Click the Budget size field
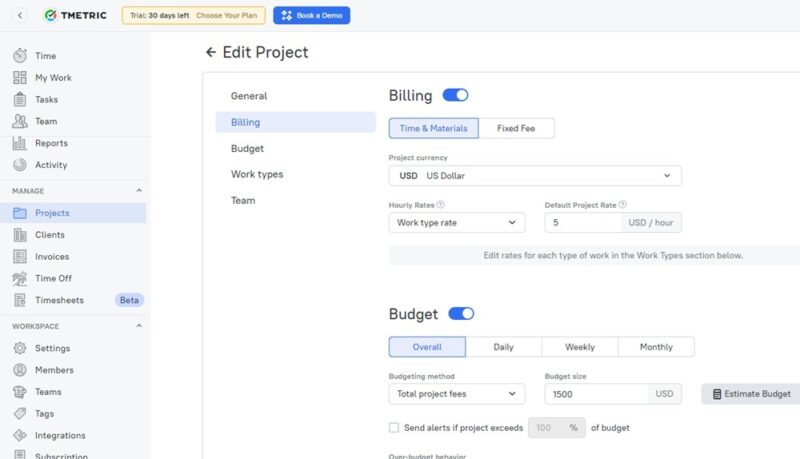 tap(596, 394)
